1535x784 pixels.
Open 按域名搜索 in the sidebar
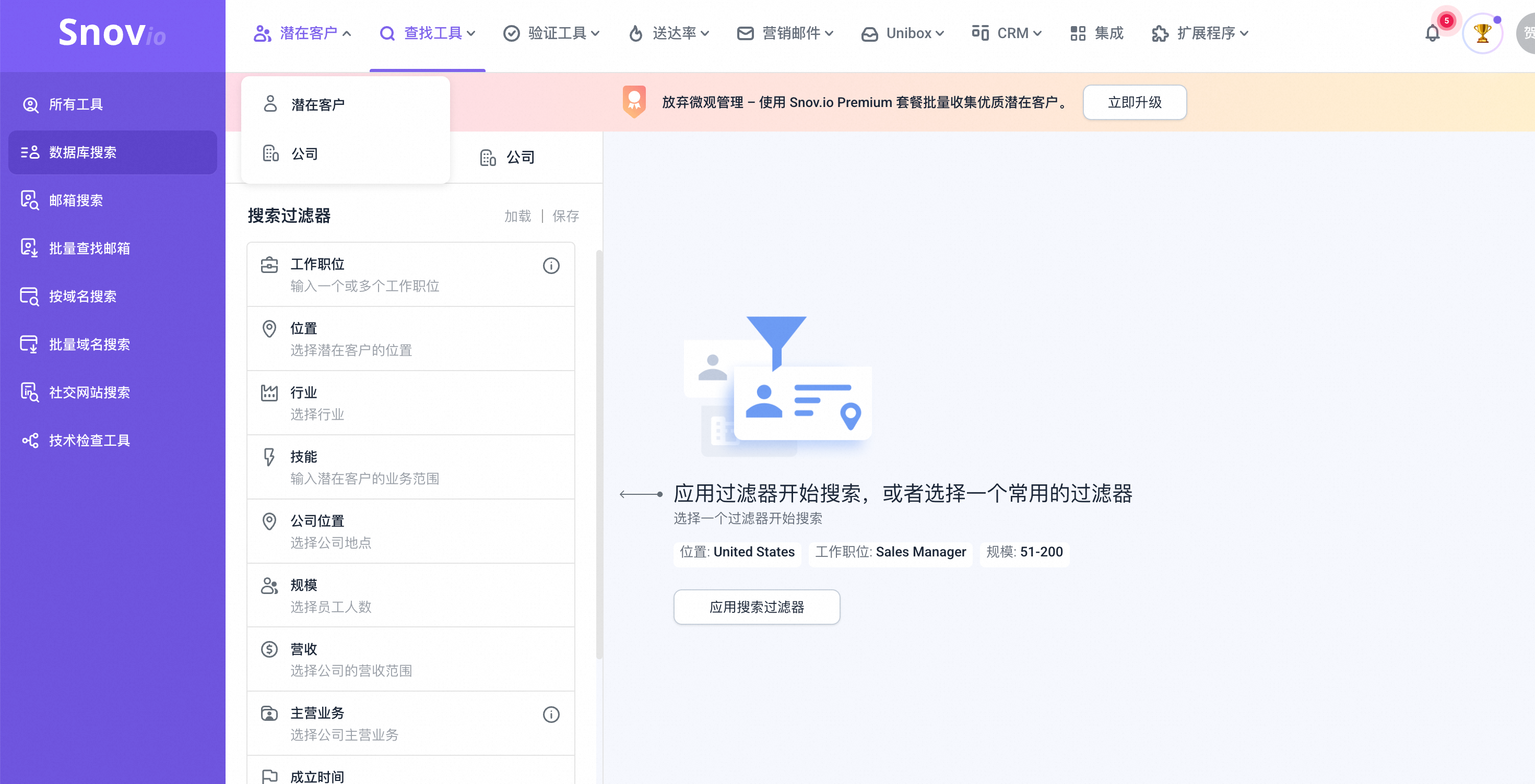click(113, 296)
